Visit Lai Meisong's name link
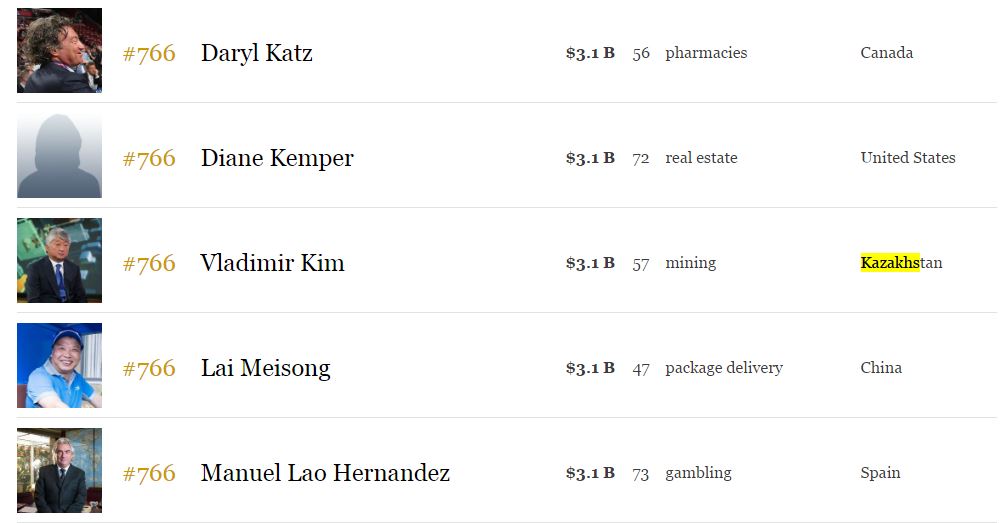The image size is (1003, 523). [265, 368]
